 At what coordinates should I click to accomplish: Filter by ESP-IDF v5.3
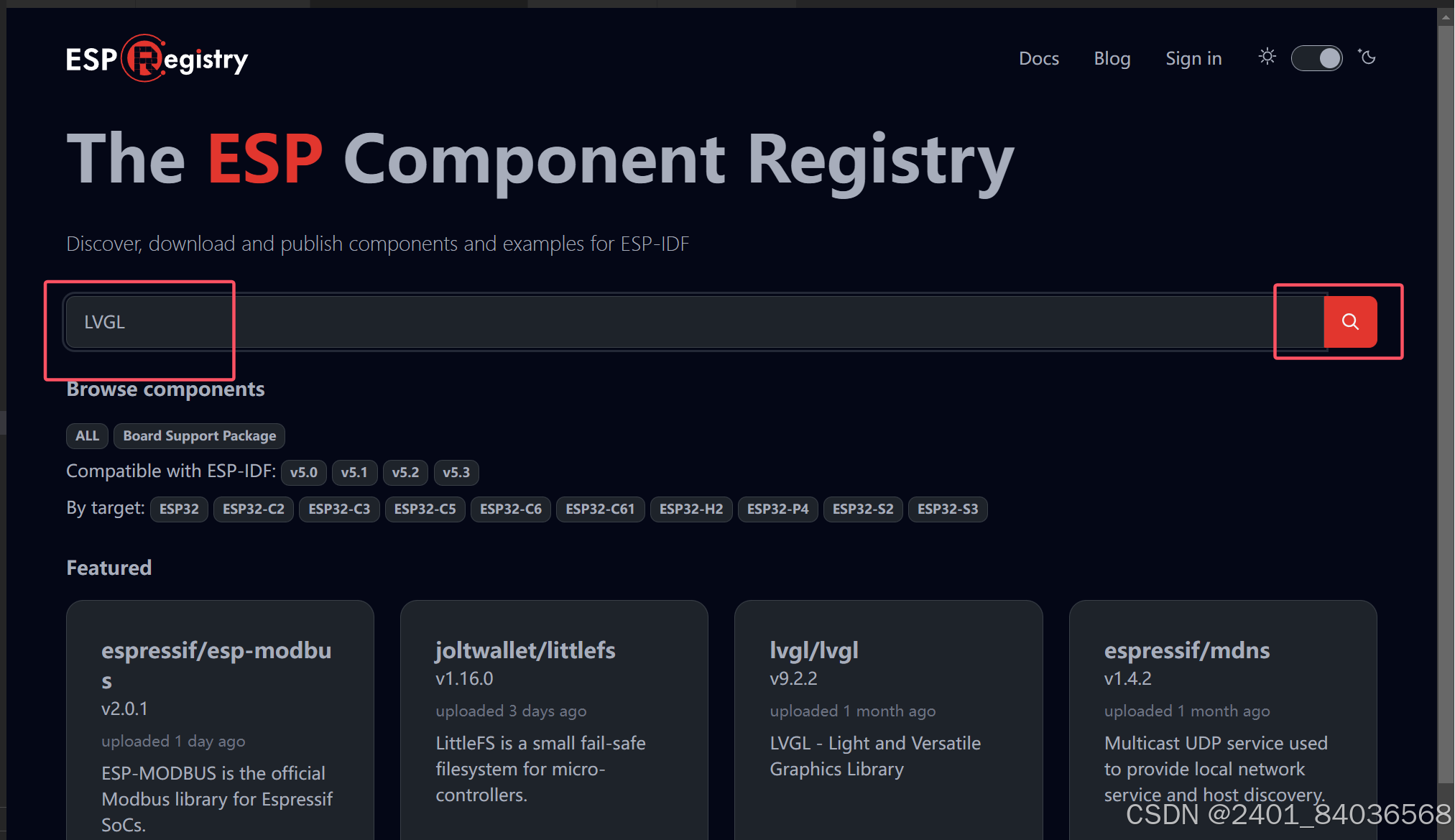point(456,472)
